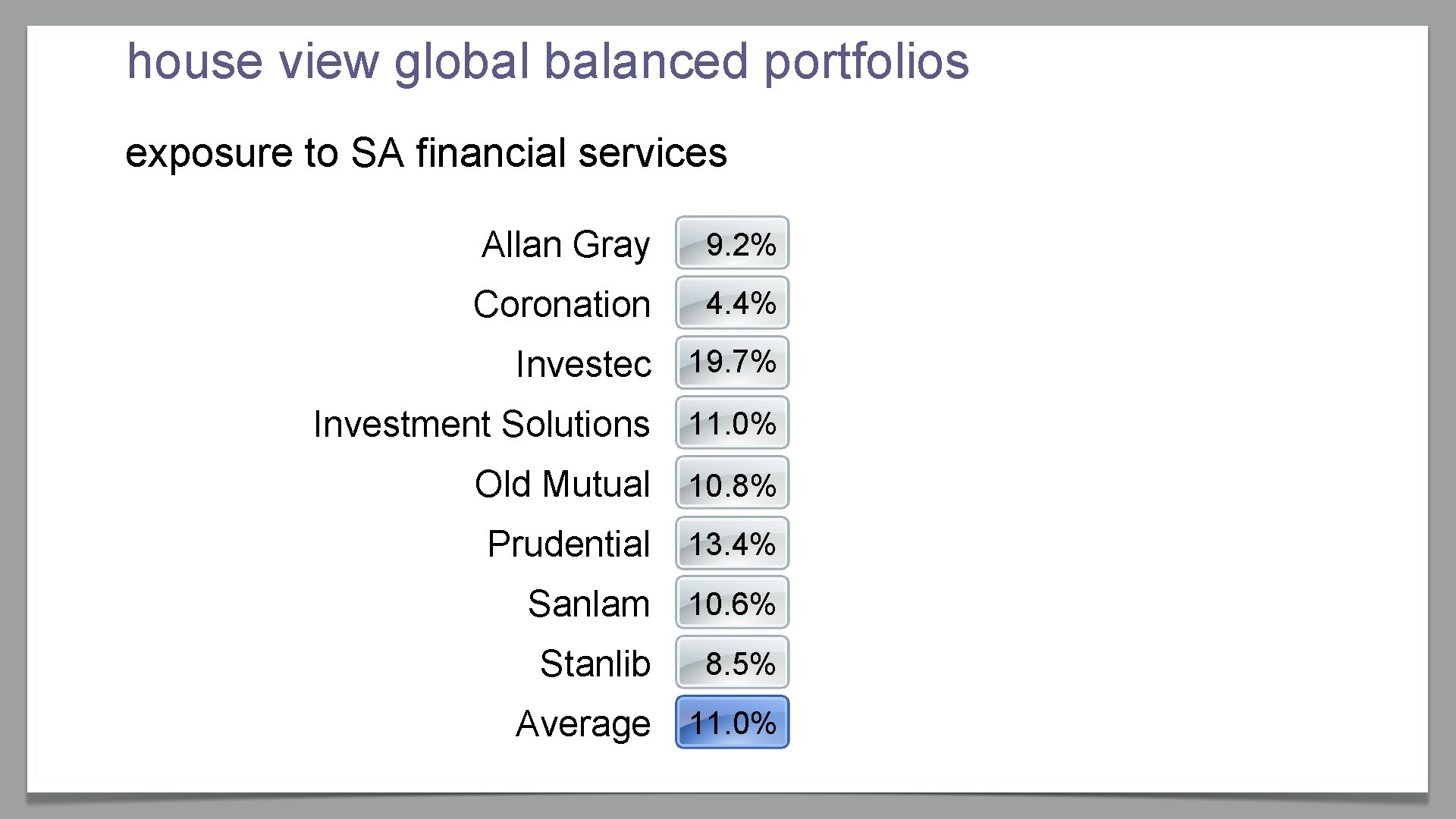Select the Stanlib label text

(595, 664)
